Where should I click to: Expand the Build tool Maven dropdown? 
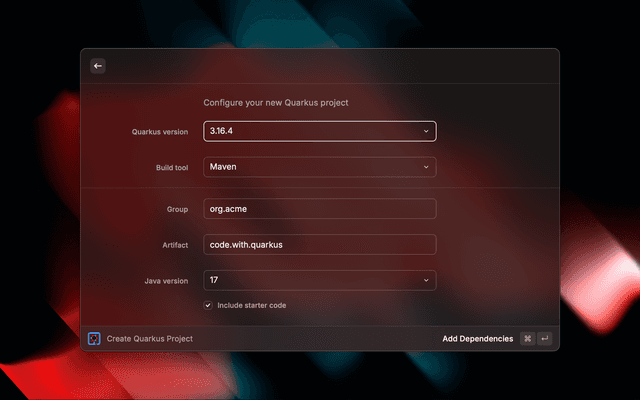(310, 167)
